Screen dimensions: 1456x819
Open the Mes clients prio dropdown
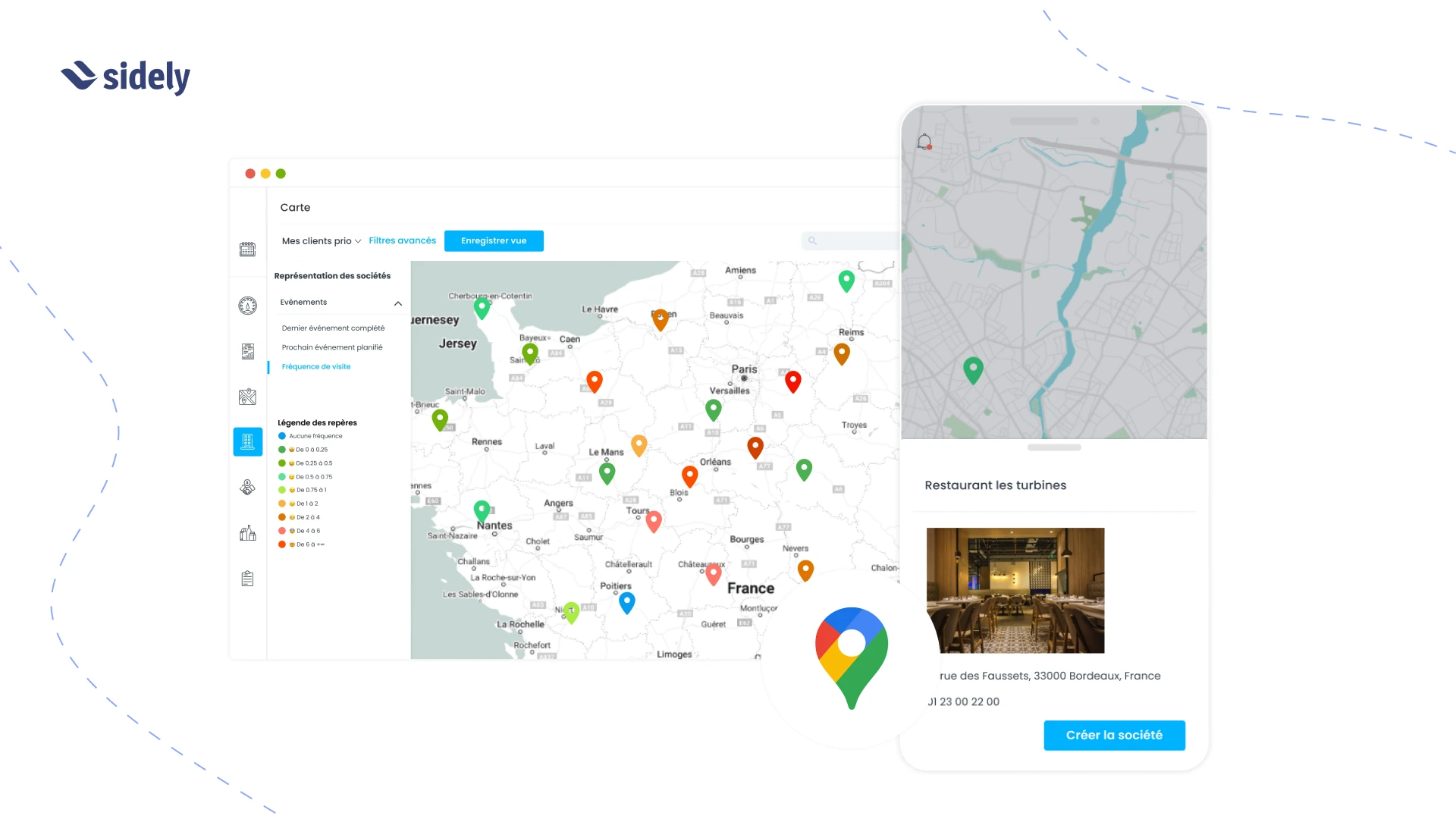(x=321, y=241)
